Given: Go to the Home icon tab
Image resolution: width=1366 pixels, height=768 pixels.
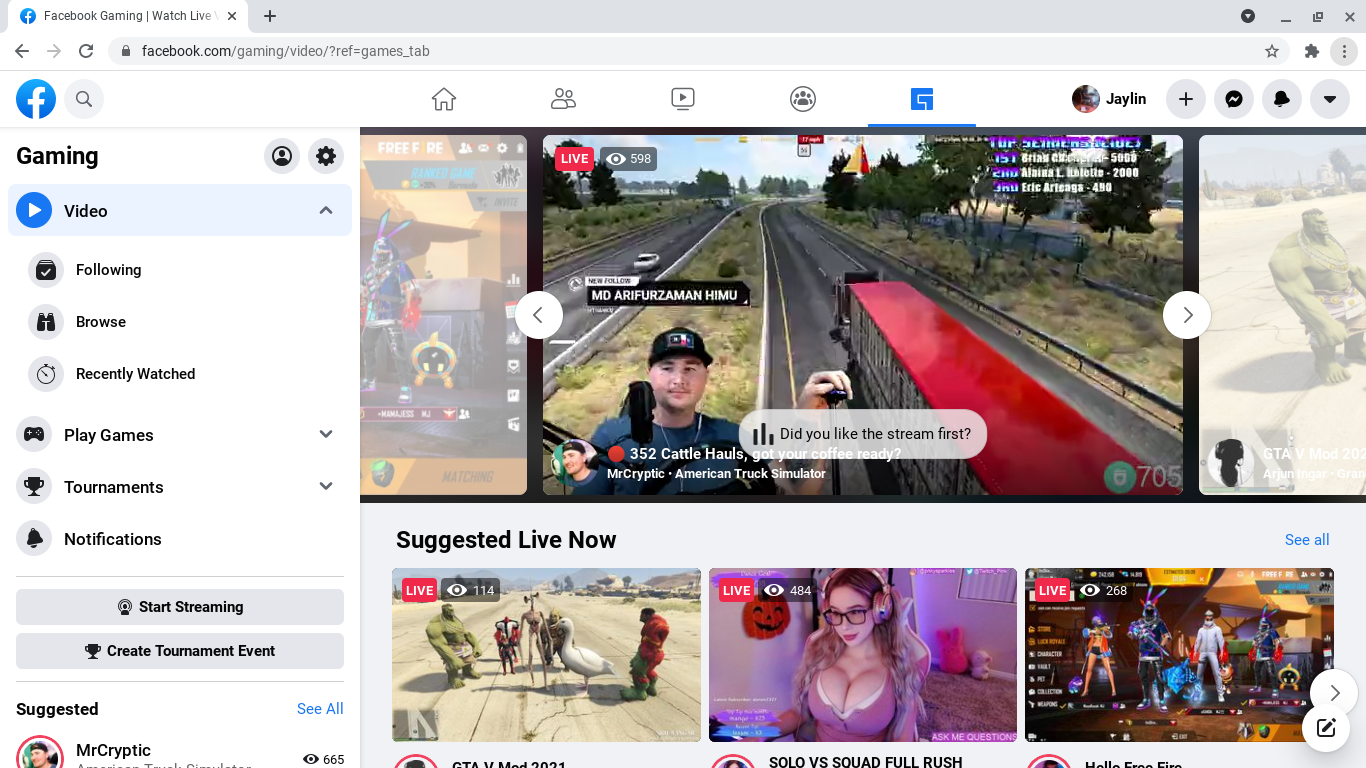Looking at the screenshot, I should (x=444, y=99).
